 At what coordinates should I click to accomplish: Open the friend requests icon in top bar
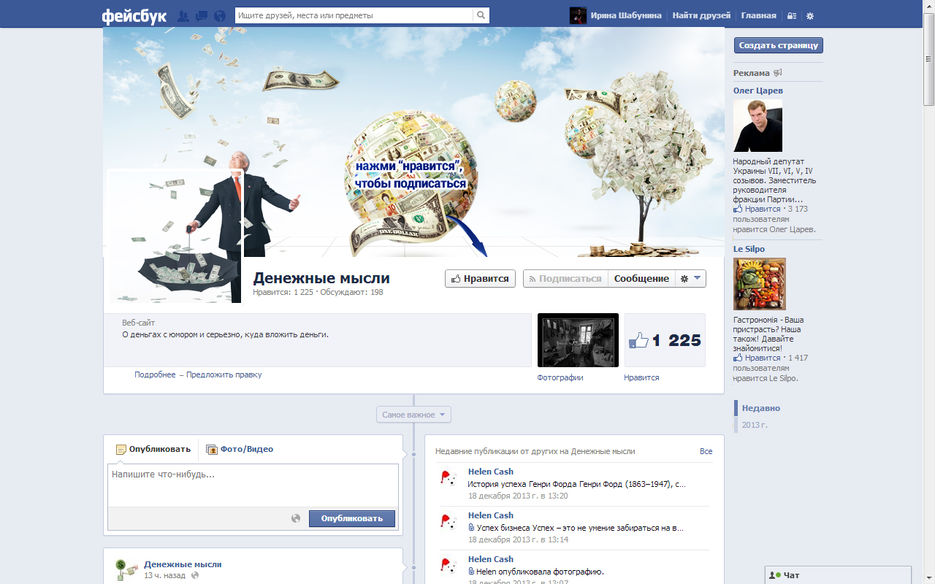[184, 16]
